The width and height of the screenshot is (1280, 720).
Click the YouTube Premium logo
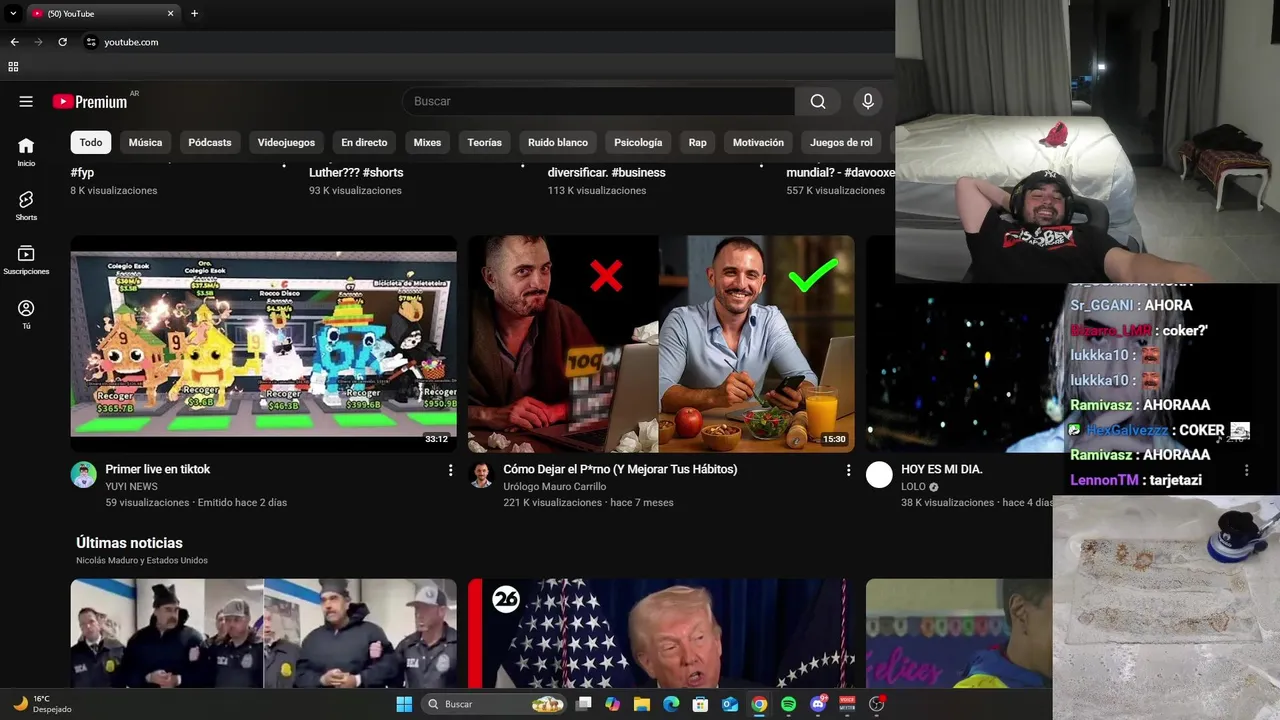click(90, 101)
